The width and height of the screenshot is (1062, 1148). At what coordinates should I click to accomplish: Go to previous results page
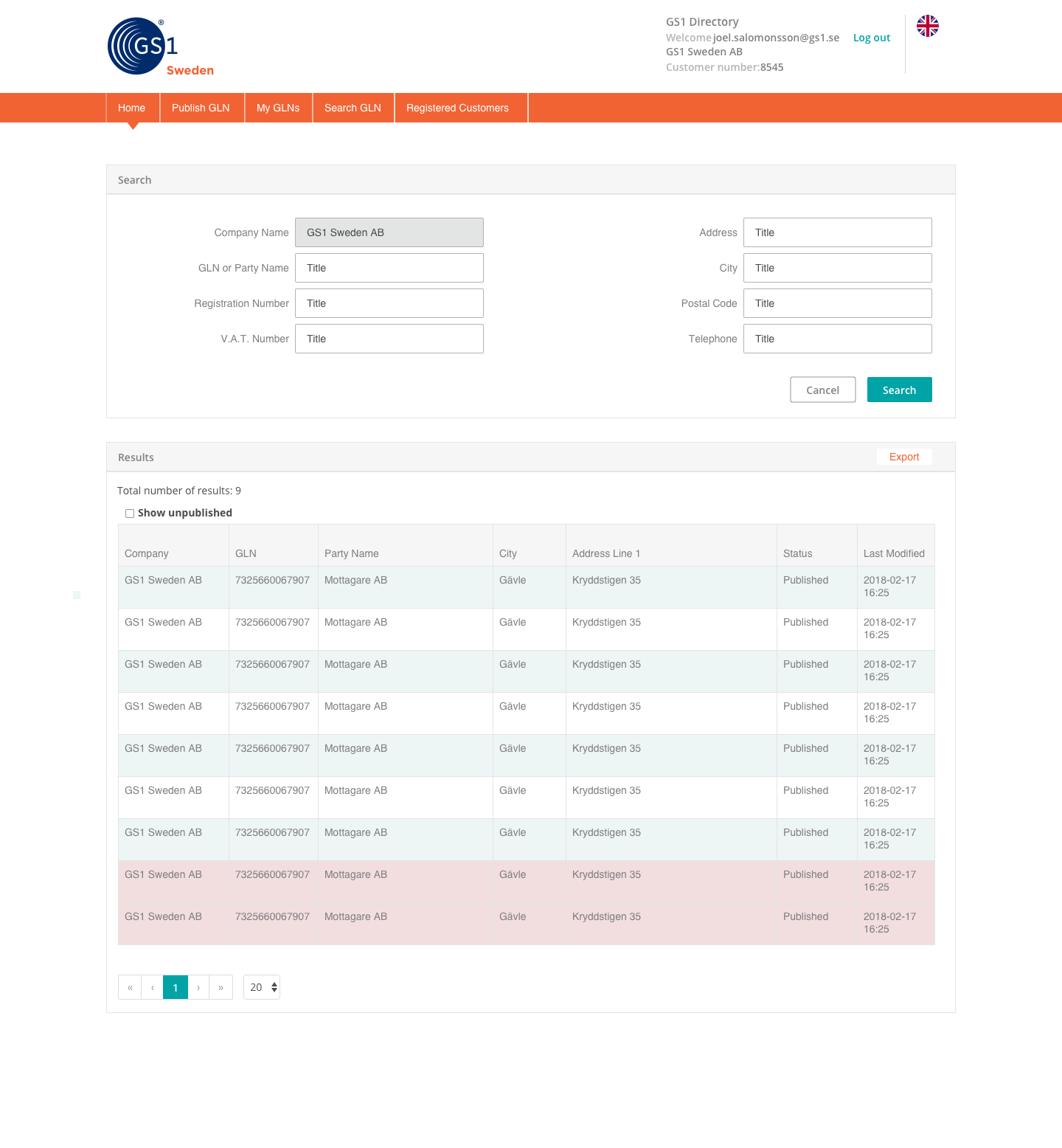(152, 987)
